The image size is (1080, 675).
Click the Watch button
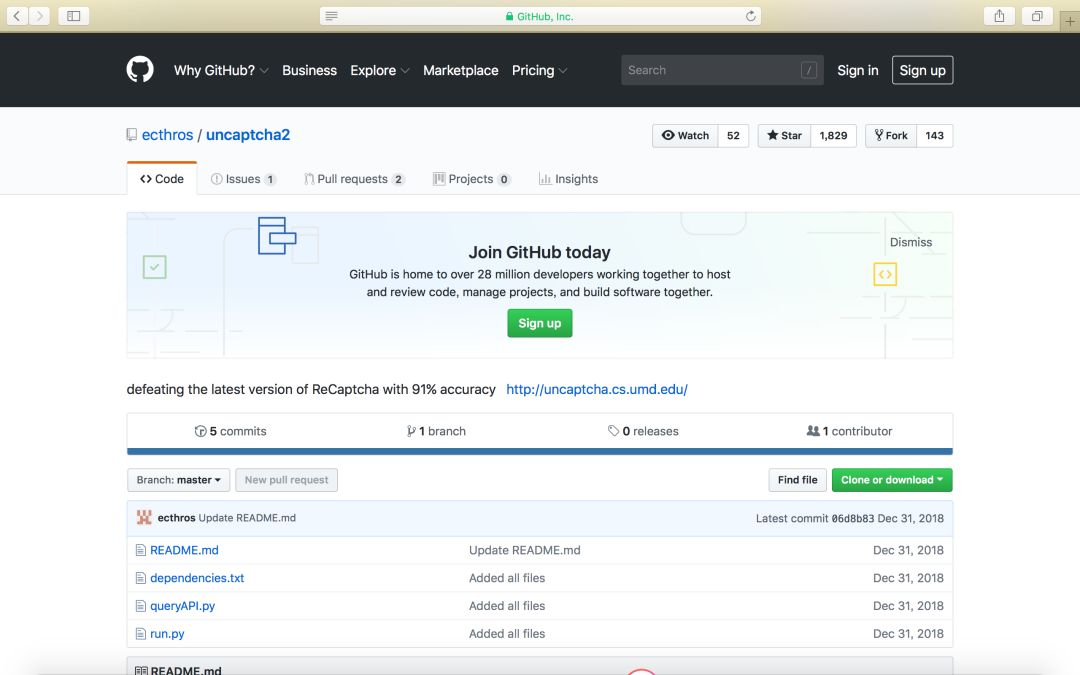tap(685, 135)
